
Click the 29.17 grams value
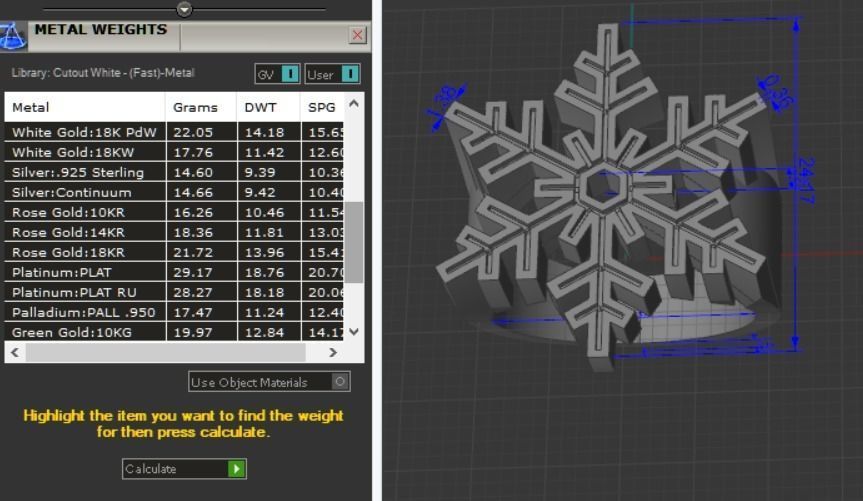pos(193,272)
